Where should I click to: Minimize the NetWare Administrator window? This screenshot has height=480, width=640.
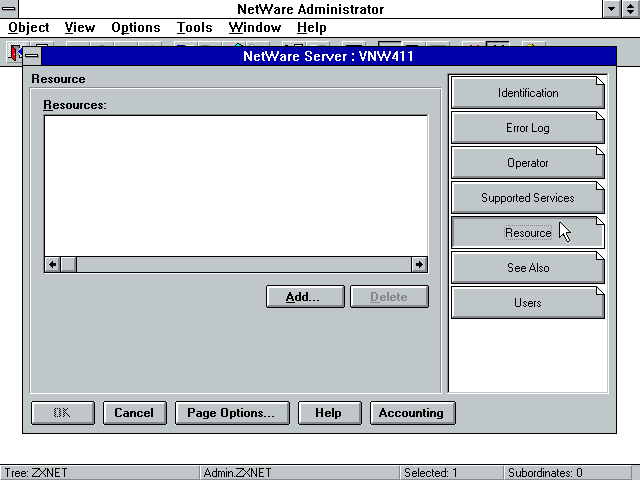click(611, 9)
